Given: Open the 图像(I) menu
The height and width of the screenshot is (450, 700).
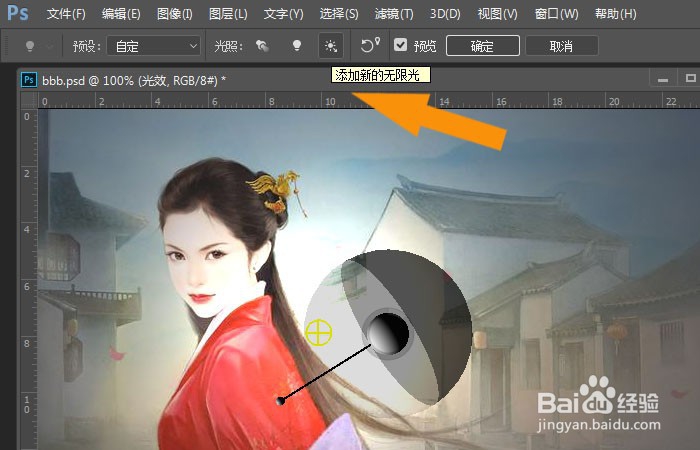Looking at the screenshot, I should click(175, 14).
